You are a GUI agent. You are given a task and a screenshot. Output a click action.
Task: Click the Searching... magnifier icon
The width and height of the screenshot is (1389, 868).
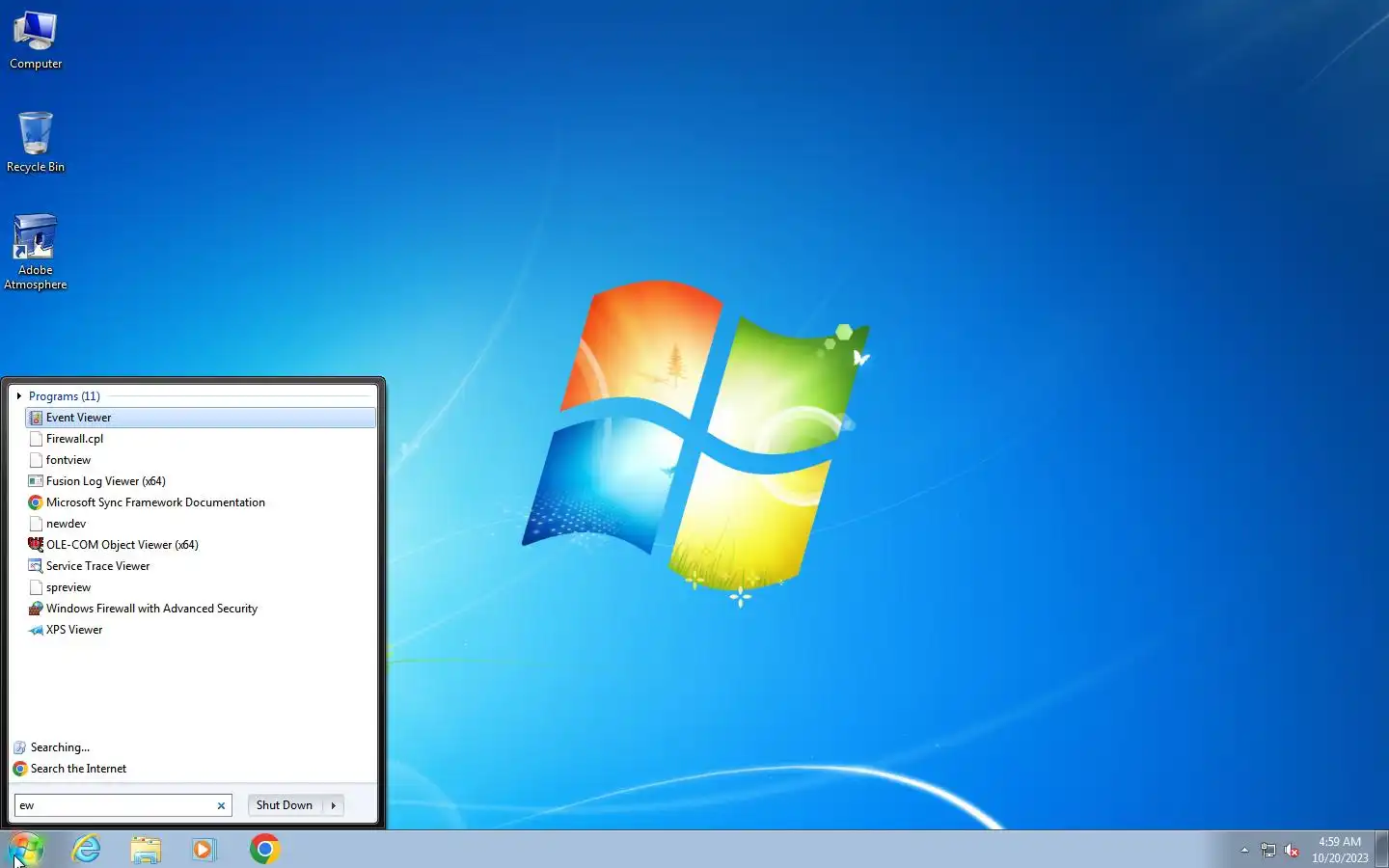click(19, 747)
